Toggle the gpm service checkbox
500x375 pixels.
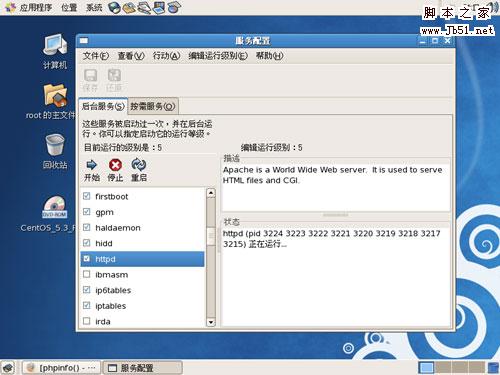click(x=86, y=212)
